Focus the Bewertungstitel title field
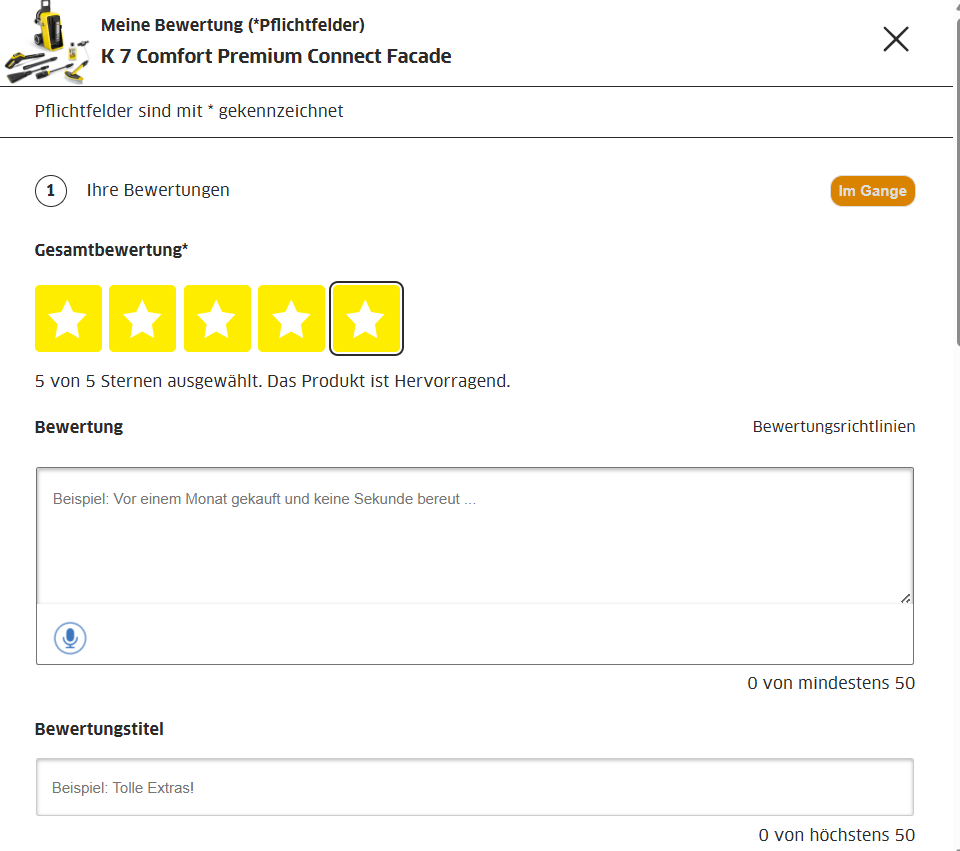 click(x=475, y=787)
